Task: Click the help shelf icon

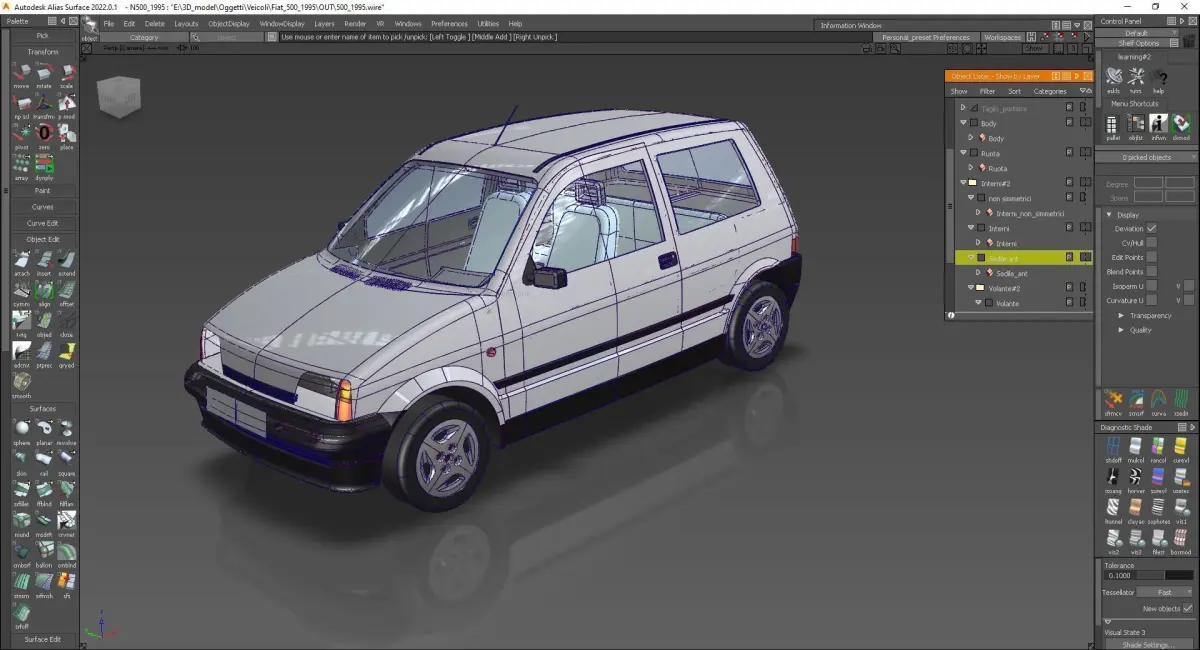Action: (1159, 77)
